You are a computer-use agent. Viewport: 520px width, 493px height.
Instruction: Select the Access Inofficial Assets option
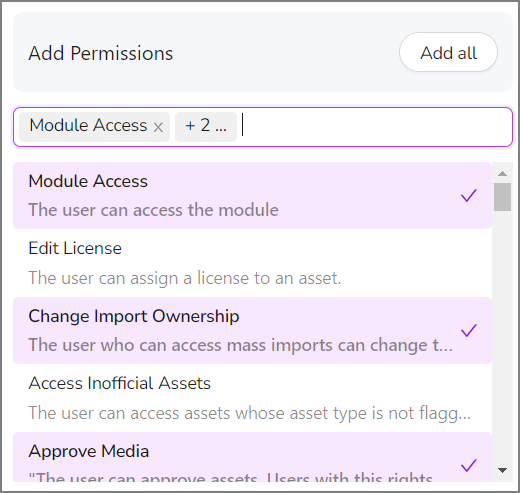tap(252, 398)
